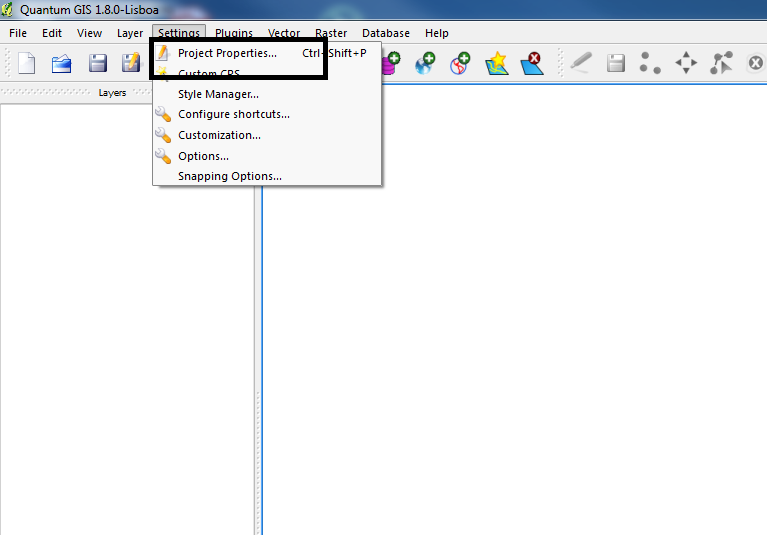Click the Remove Layer icon
Viewport: 767px width, 535px height.
531,63
